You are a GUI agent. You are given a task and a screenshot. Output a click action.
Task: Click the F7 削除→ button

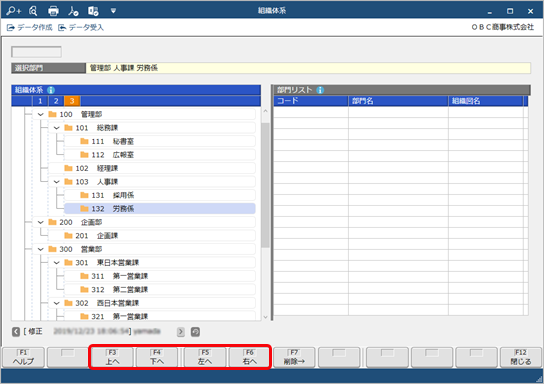pyautogui.click(x=294, y=357)
